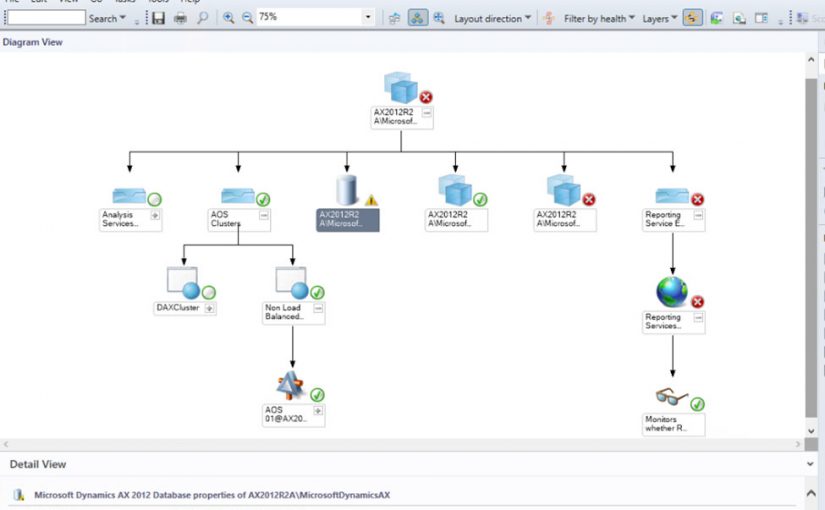The width and height of the screenshot is (825, 510).
Task: Click the icon left of Layout direction
Action: [439, 18]
